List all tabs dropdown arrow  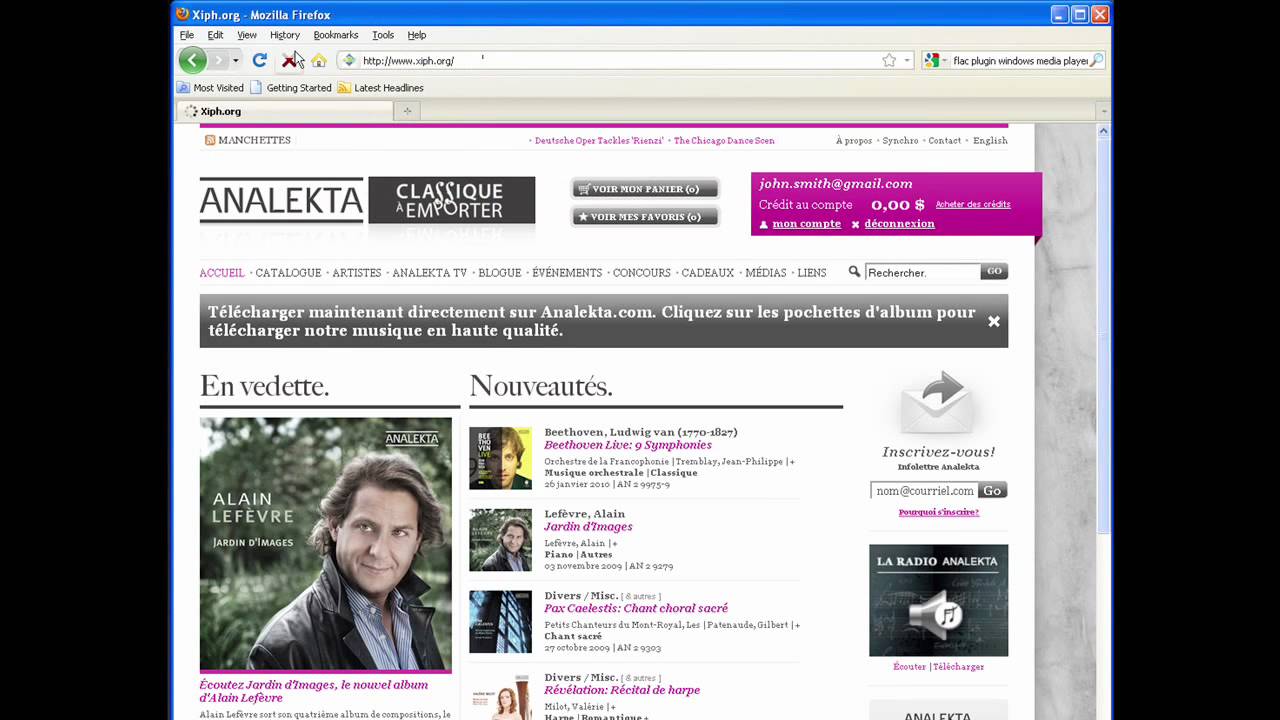click(x=1103, y=111)
